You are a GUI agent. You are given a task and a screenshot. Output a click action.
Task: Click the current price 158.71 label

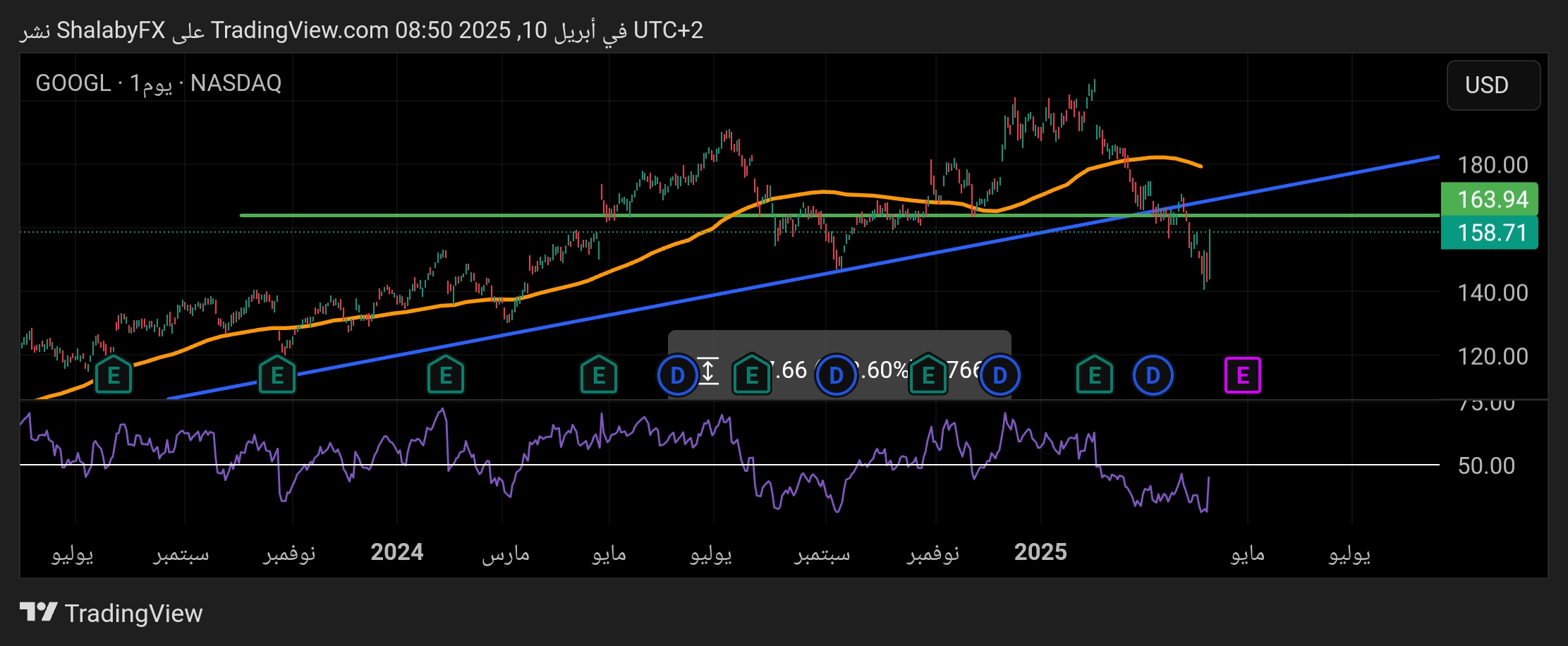tap(1489, 233)
